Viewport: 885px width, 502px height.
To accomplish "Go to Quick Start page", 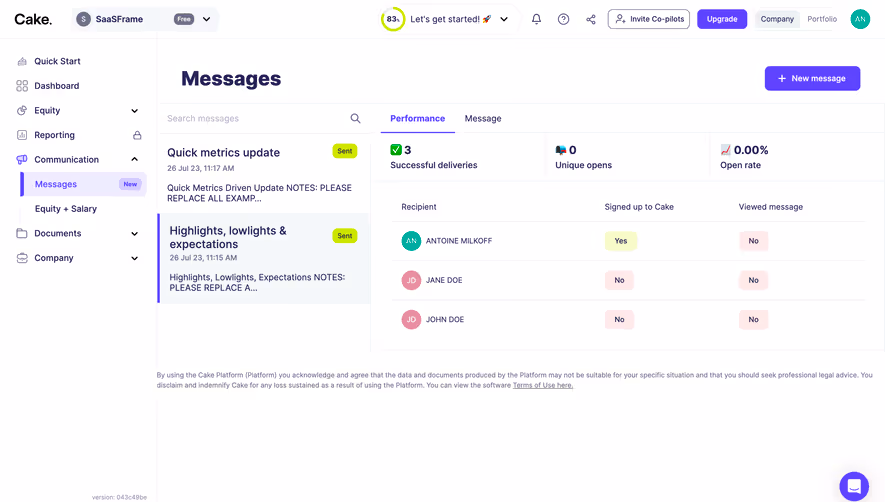I will (x=57, y=61).
